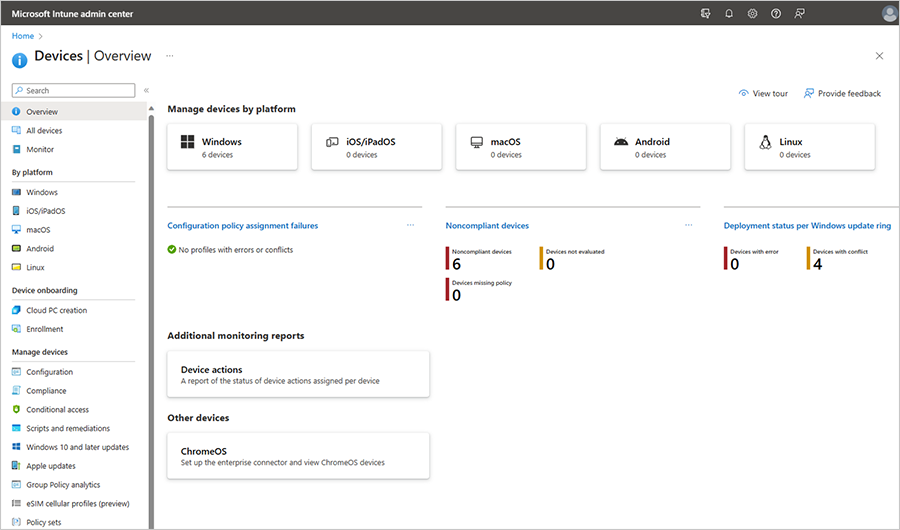The width and height of the screenshot is (900, 530).
Task: Open the Device actions report card
Action: [x=298, y=374]
